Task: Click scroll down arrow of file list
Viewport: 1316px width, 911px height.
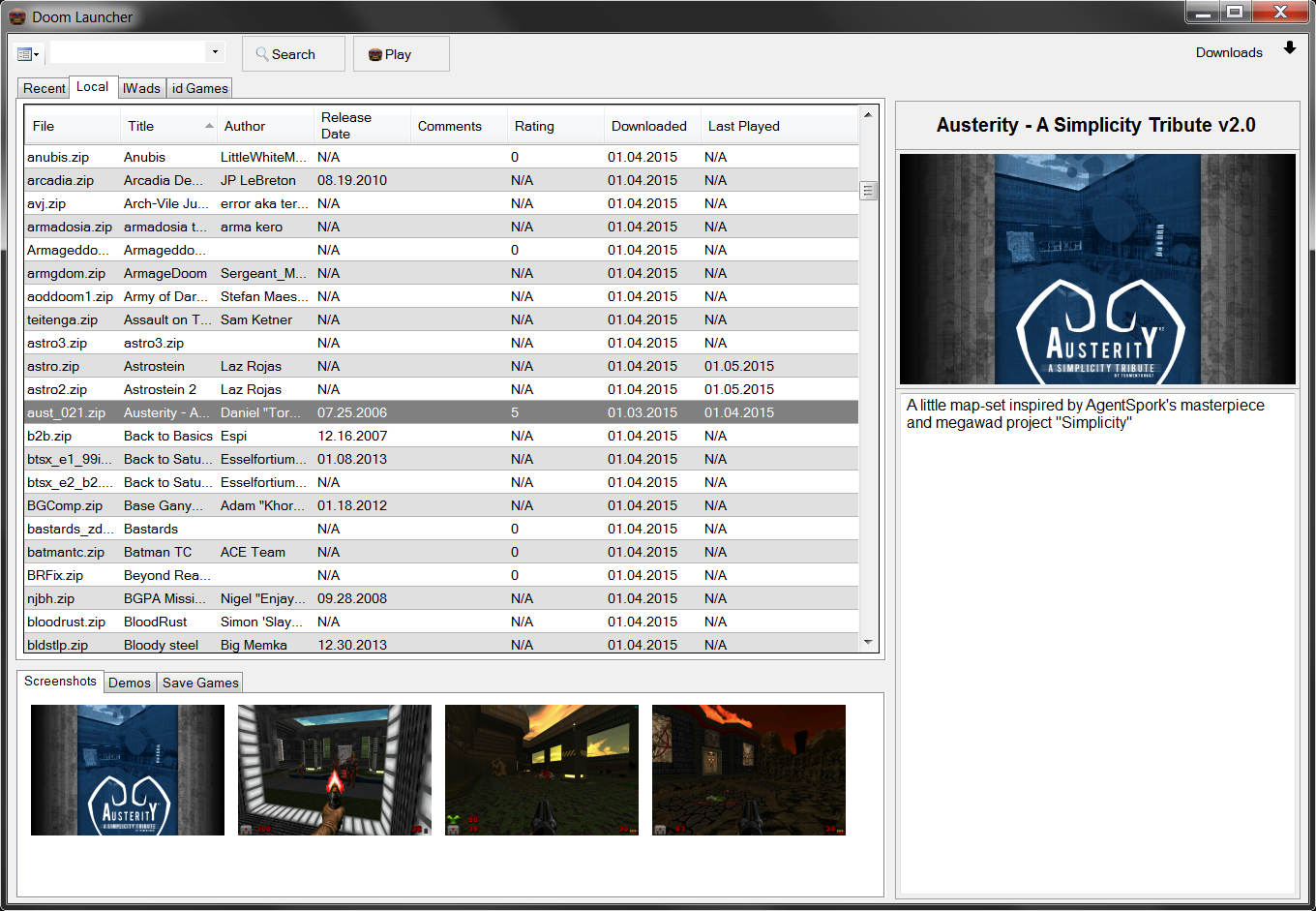Action: click(x=868, y=642)
